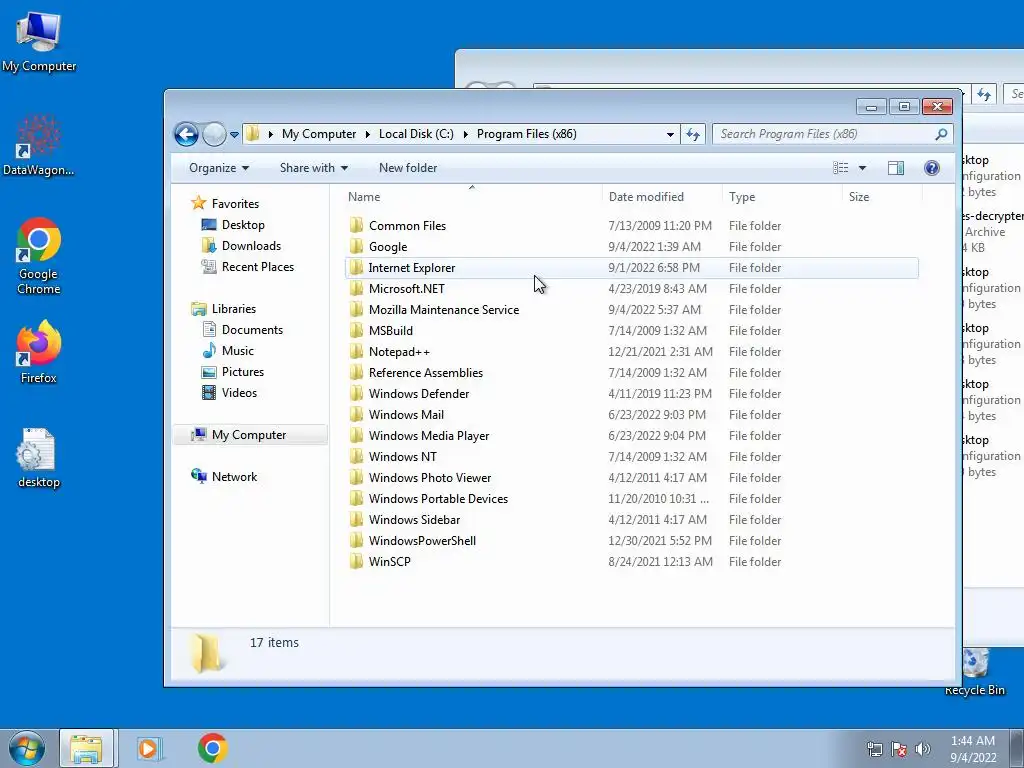Select the Internet Explorer folder icon
This screenshot has height=768, width=1024.
[x=357, y=268]
